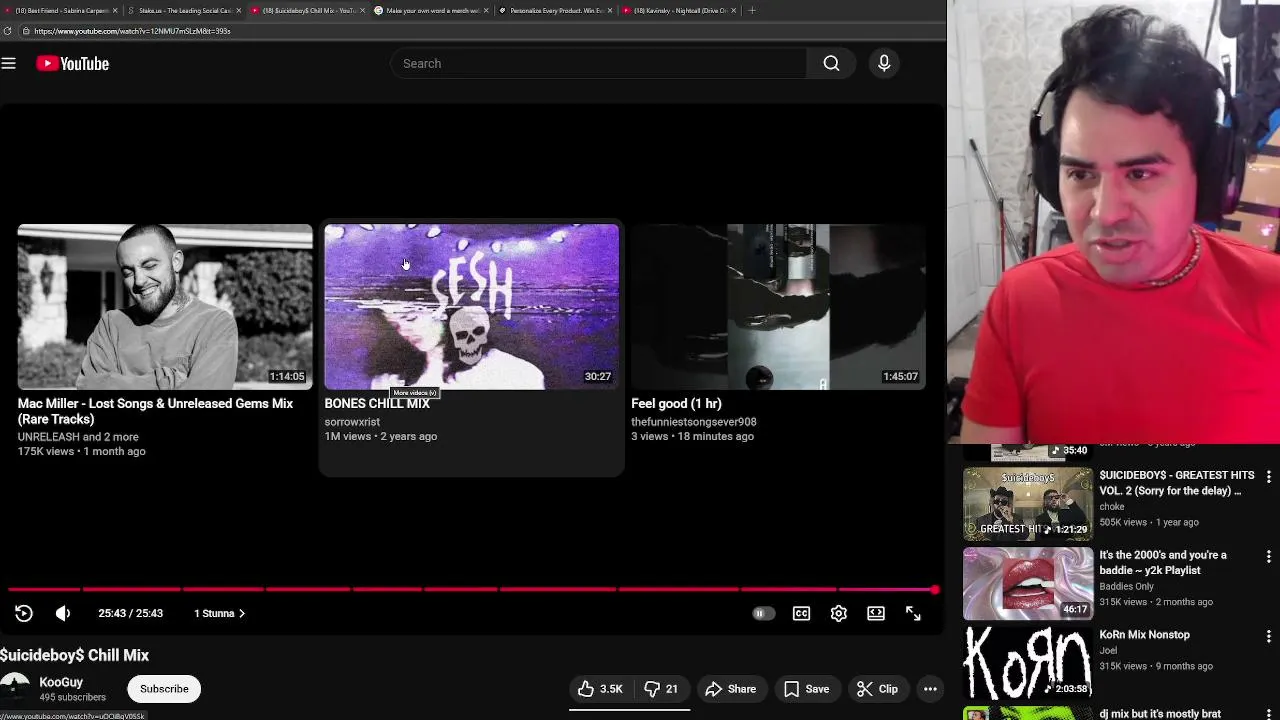The width and height of the screenshot is (1280, 720).
Task: Open more actions ellipsis under the video
Action: [930, 689]
